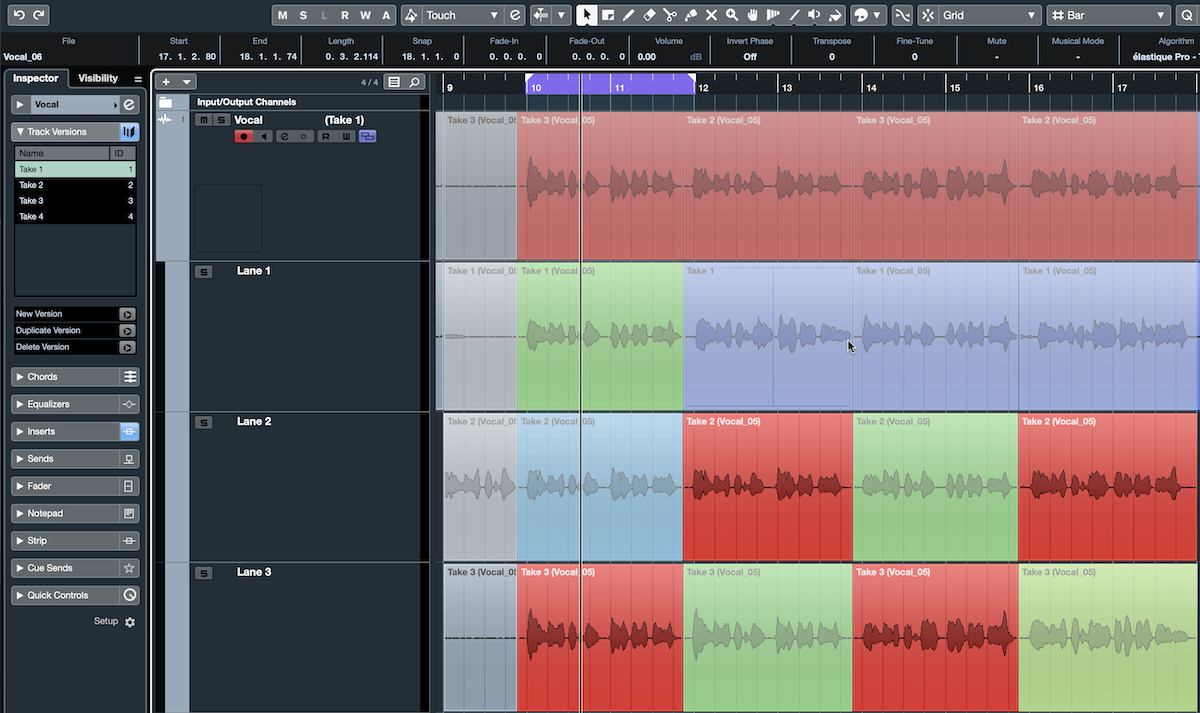This screenshot has height=713, width=1200.
Task: Select the Play speaker tool
Action: 814,15
